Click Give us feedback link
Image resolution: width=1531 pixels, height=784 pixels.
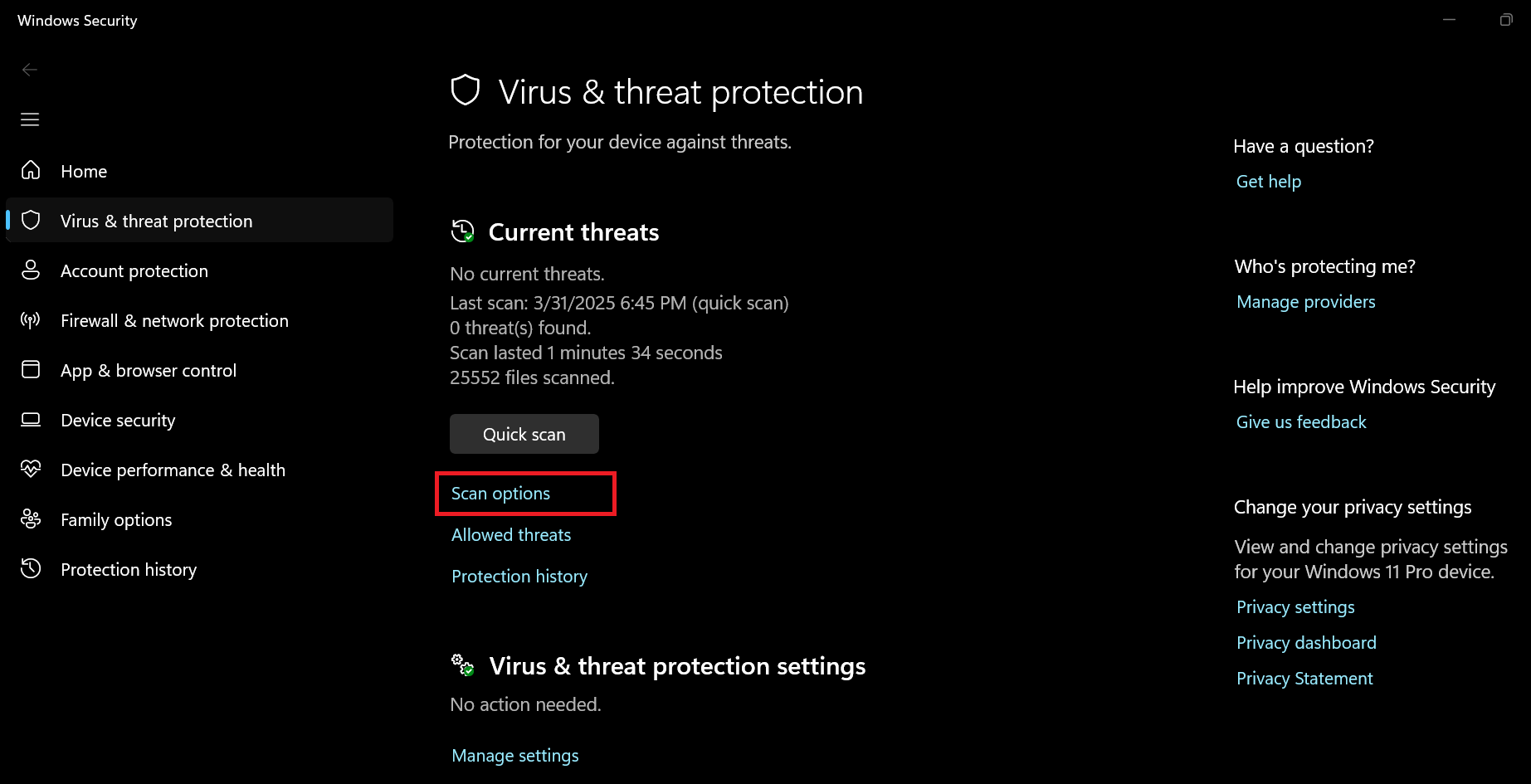click(x=1301, y=422)
